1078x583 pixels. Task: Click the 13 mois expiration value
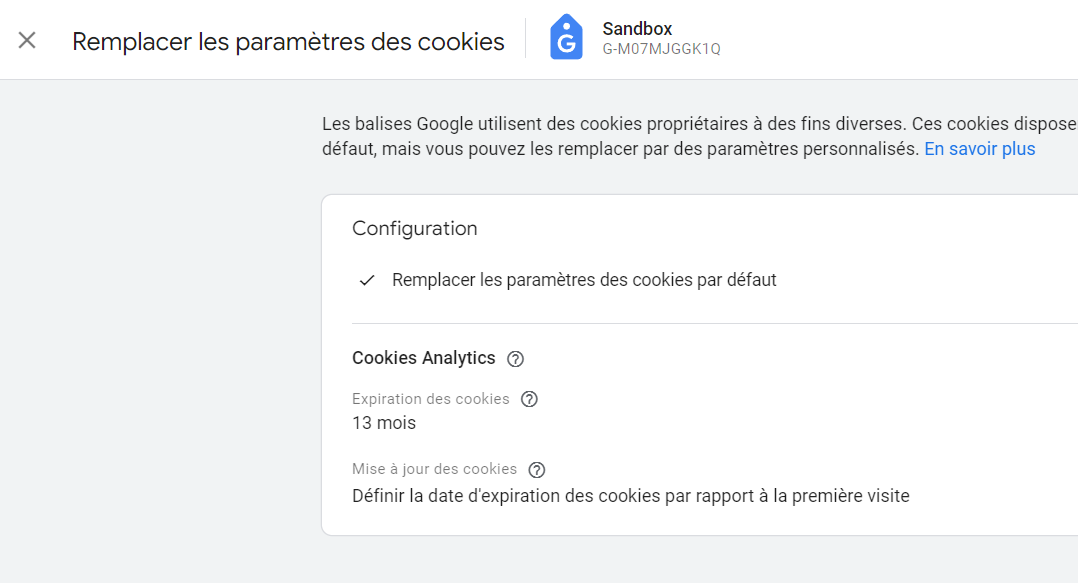384,423
